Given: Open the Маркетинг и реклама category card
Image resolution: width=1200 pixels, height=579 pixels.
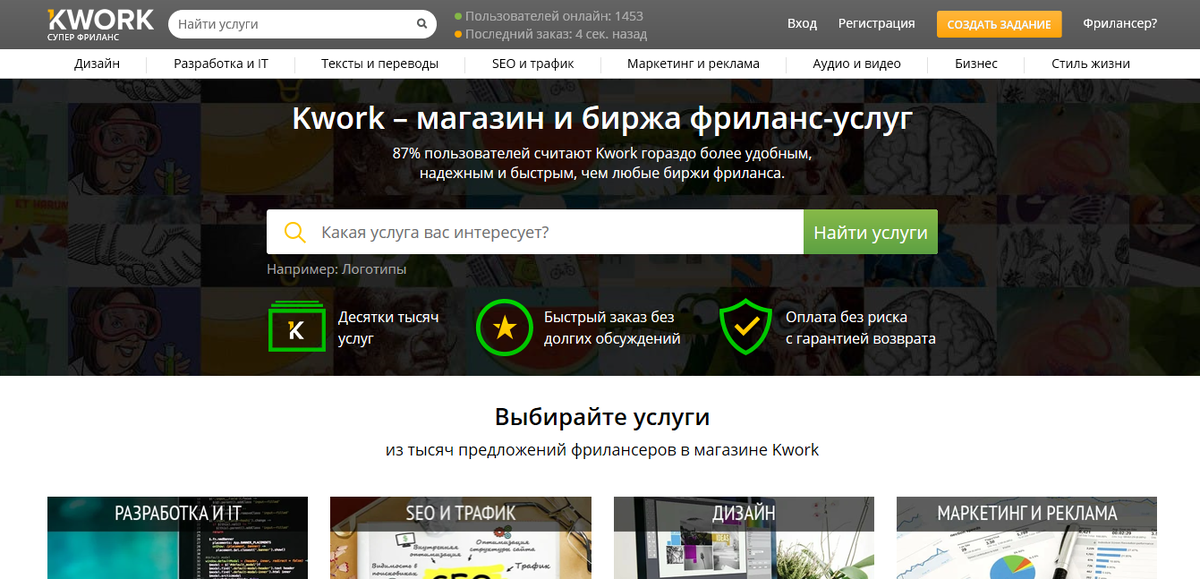Looking at the screenshot, I should coord(1026,537).
